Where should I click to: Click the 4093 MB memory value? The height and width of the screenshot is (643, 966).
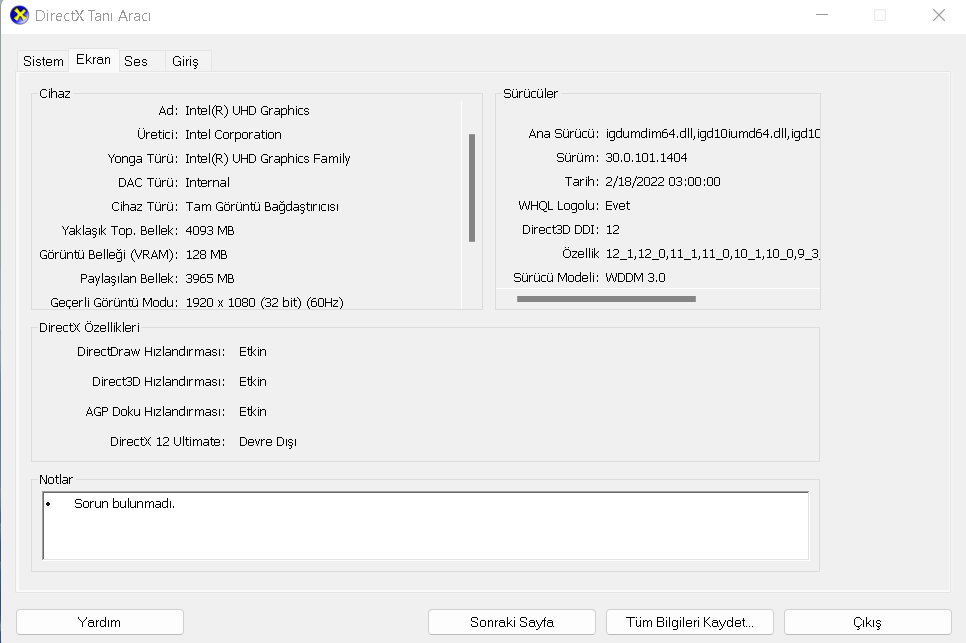[209, 231]
